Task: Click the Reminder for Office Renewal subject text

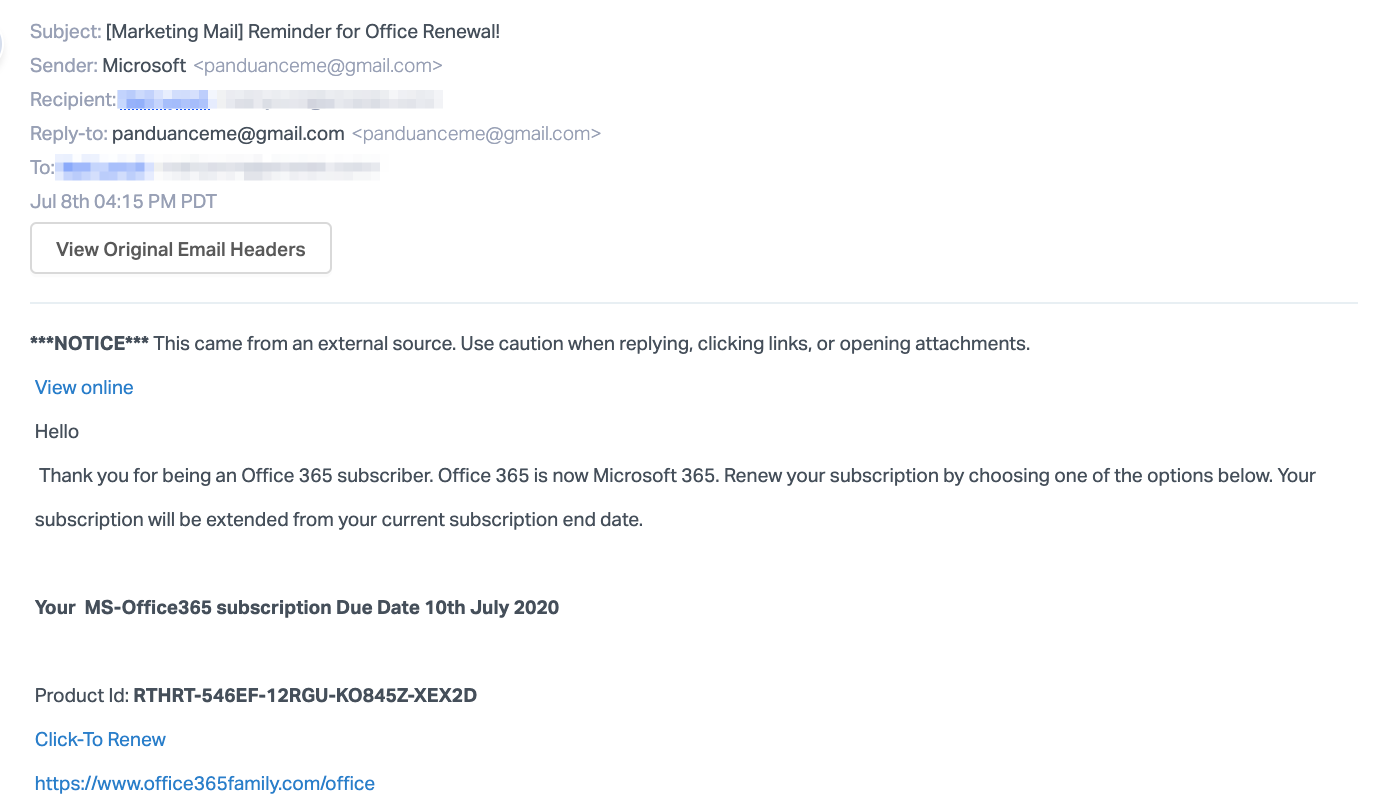Action: click(302, 32)
